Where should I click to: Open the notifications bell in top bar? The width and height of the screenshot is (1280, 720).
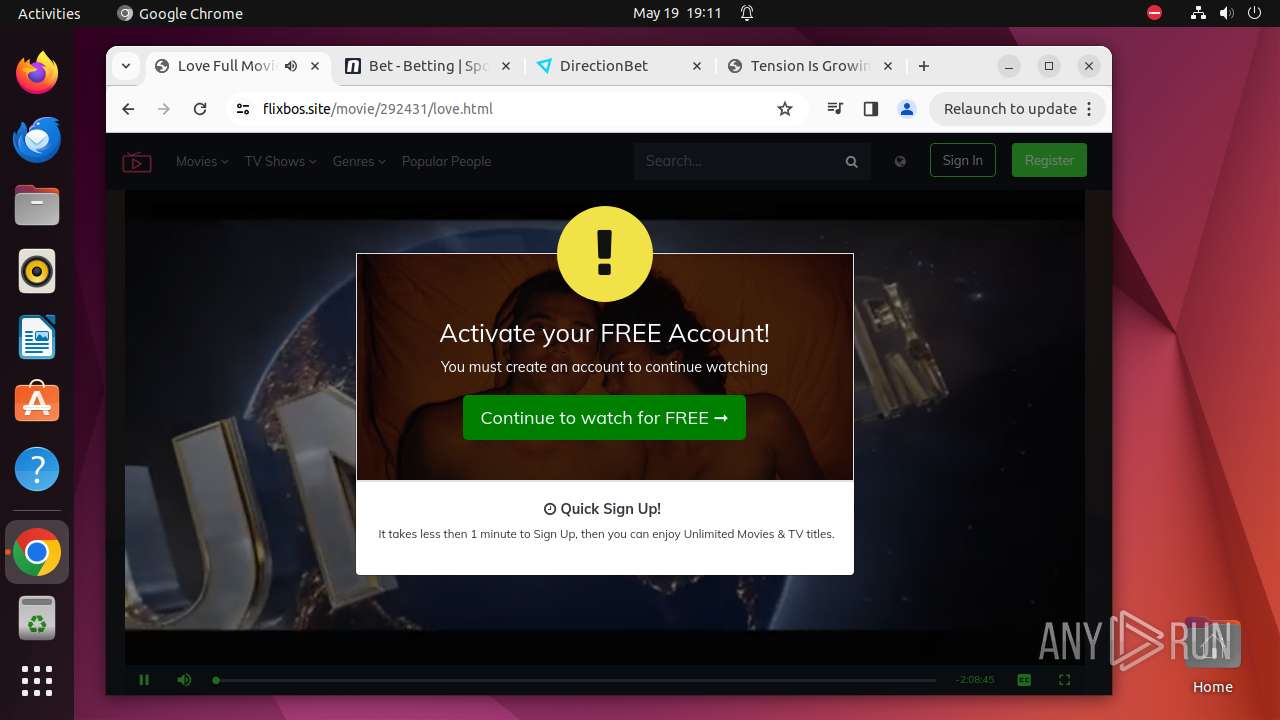(x=747, y=13)
